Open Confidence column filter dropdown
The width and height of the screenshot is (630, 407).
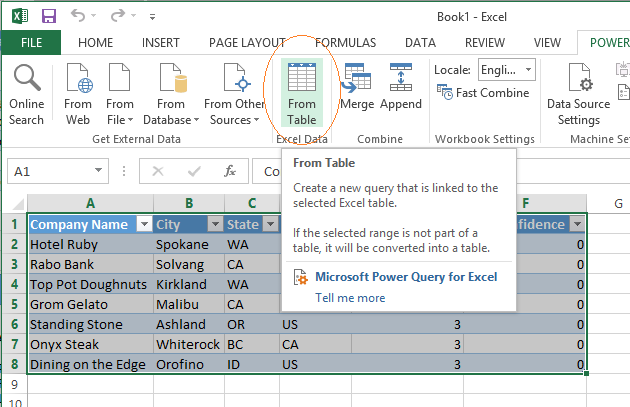[x=577, y=224]
